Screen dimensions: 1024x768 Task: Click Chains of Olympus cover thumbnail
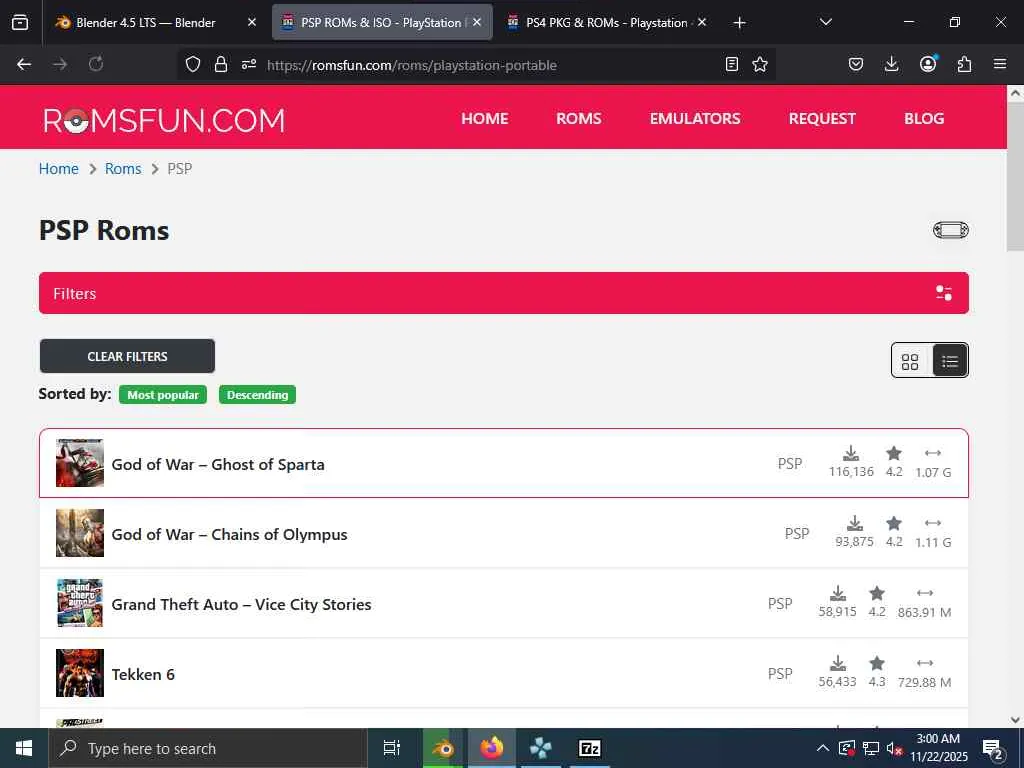click(x=80, y=533)
